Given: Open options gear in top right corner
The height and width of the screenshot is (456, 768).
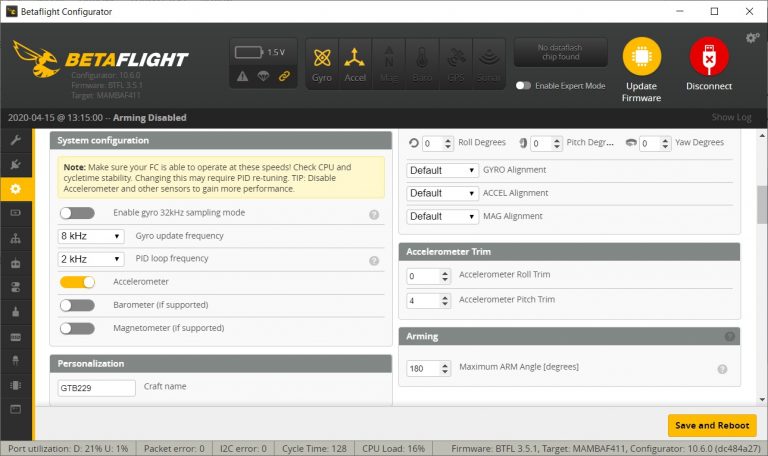Looking at the screenshot, I should (752, 38).
